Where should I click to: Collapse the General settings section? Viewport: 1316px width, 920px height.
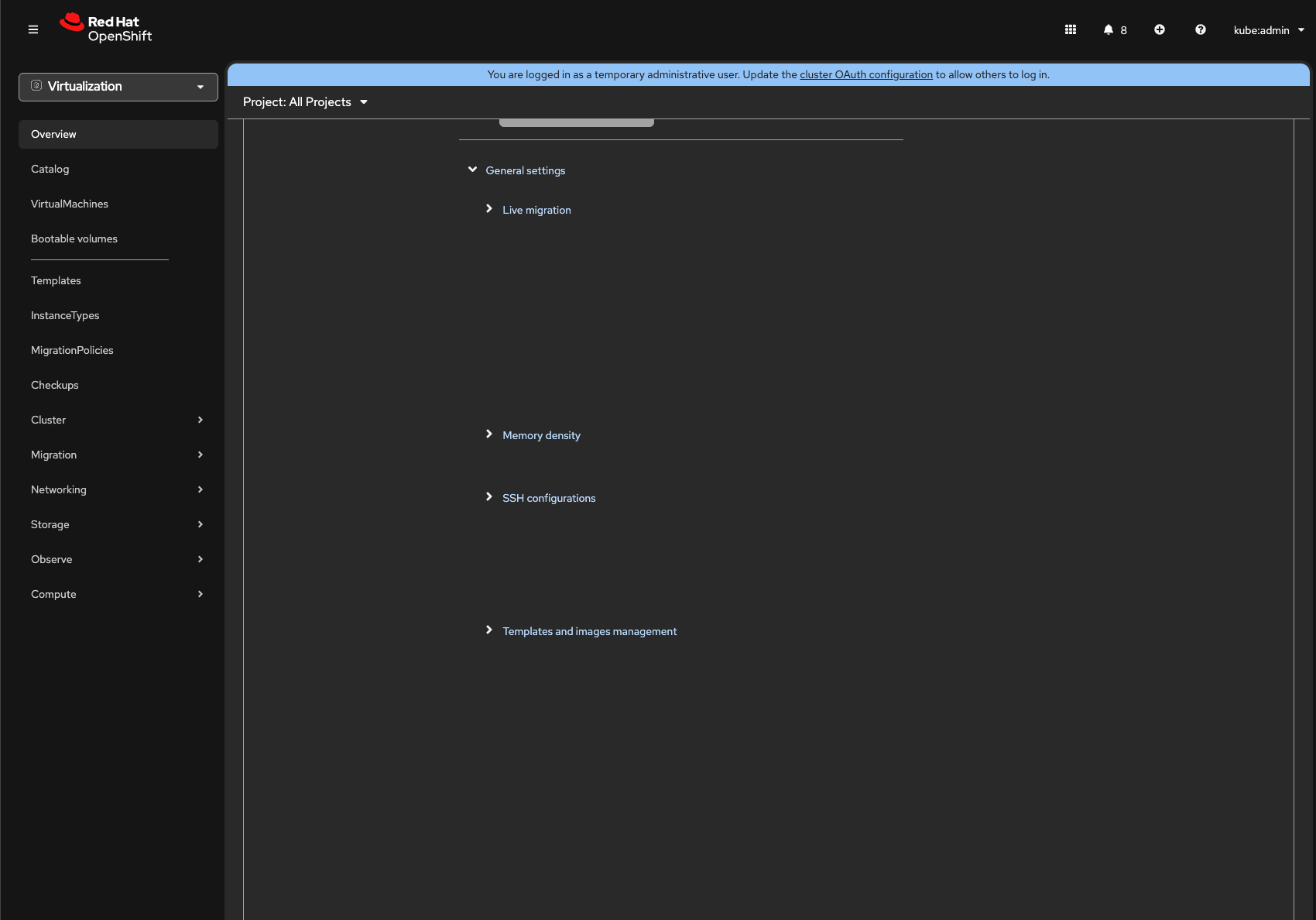(x=517, y=170)
